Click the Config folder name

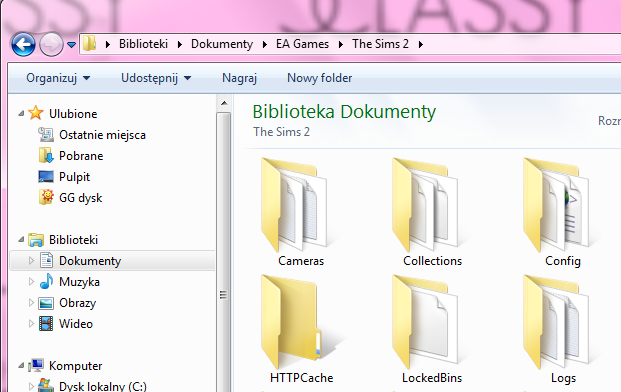tap(563, 261)
